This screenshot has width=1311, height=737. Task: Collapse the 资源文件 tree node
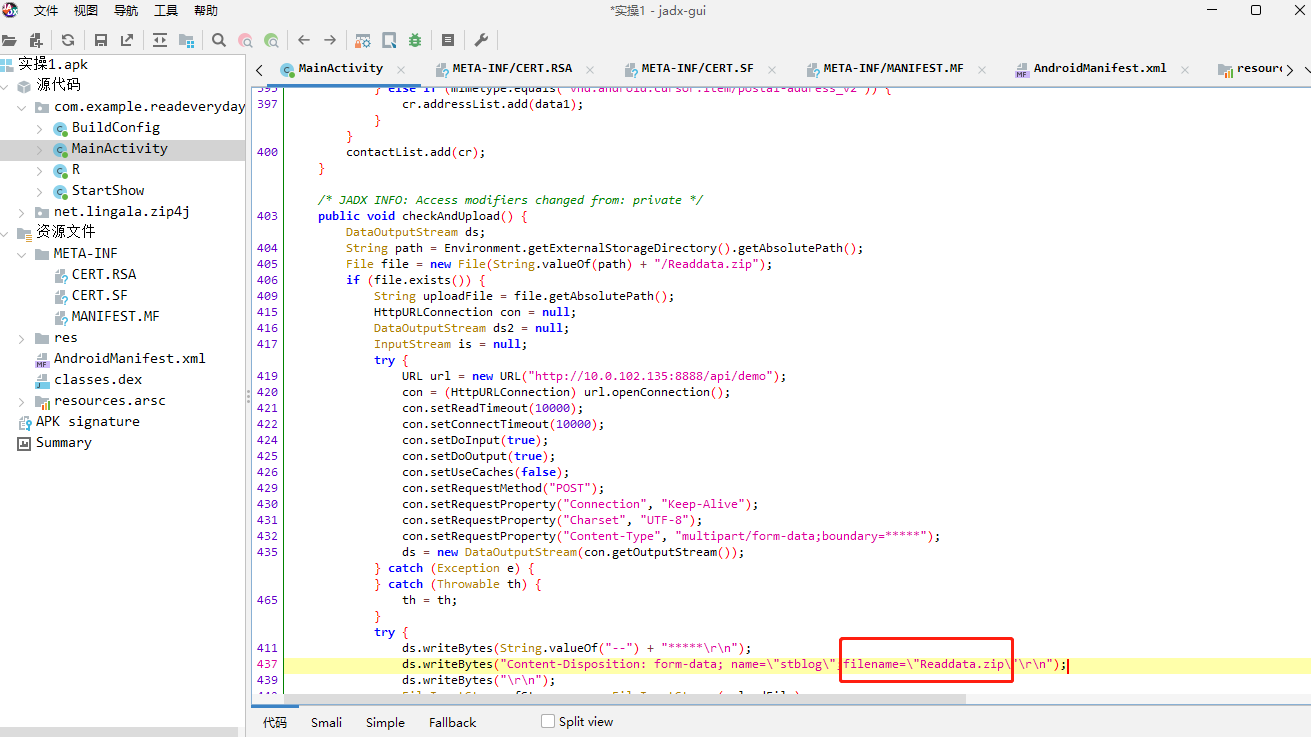pos(6,233)
